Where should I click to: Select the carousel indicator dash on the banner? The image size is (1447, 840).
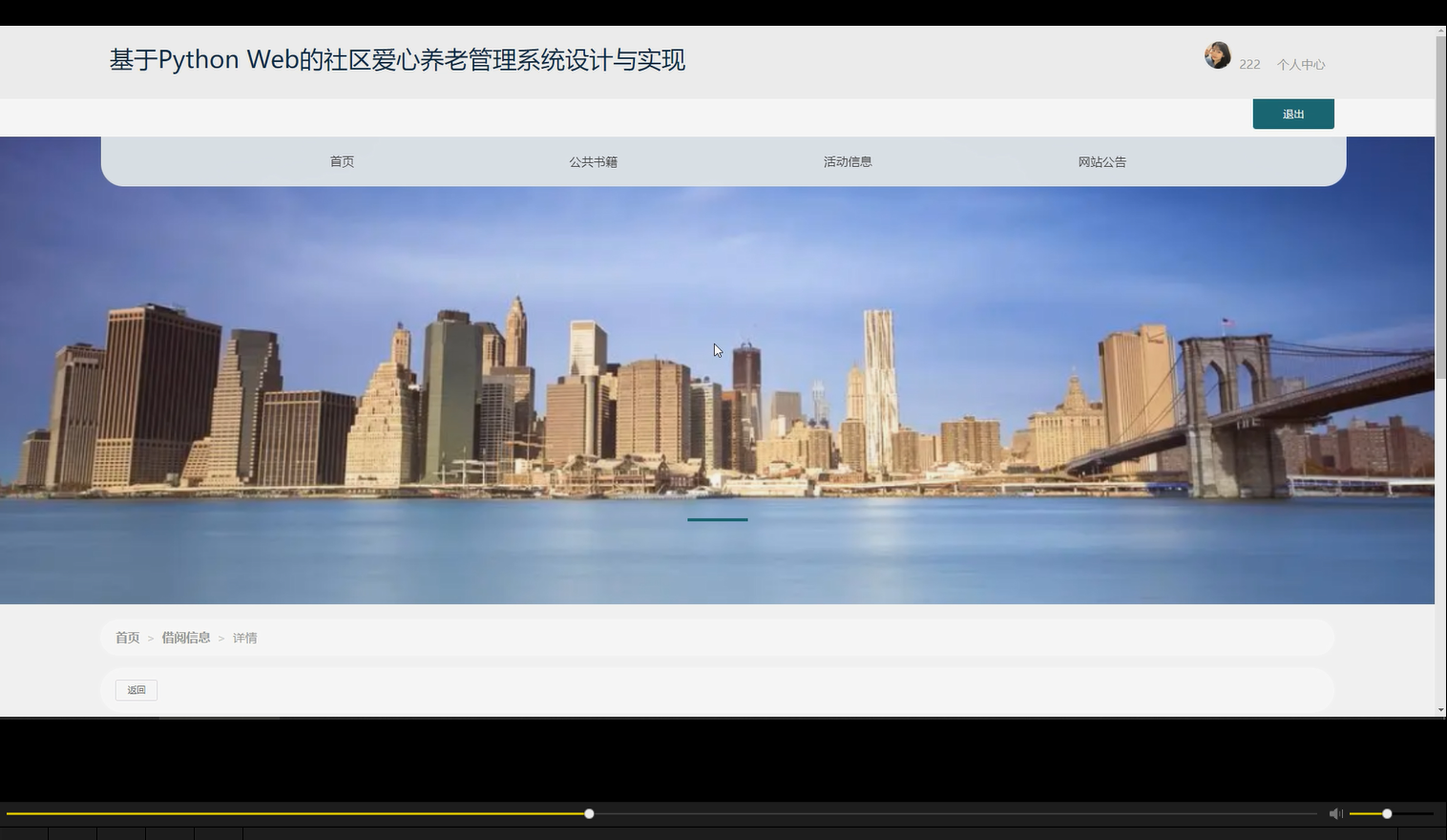tap(717, 520)
